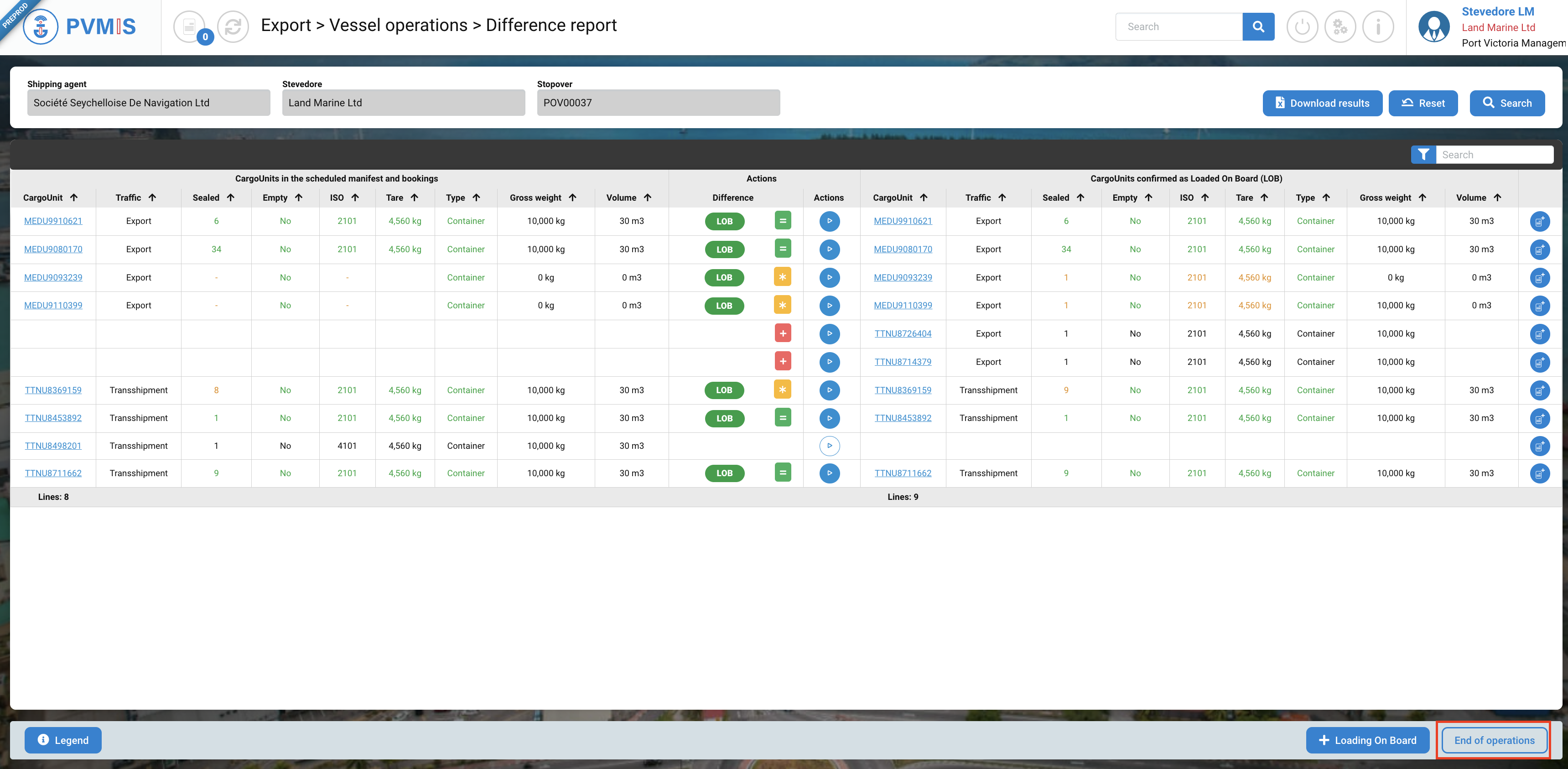Viewport: 1568px width, 769px height.
Task: Click the table filter funnel icon
Action: [1423, 155]
